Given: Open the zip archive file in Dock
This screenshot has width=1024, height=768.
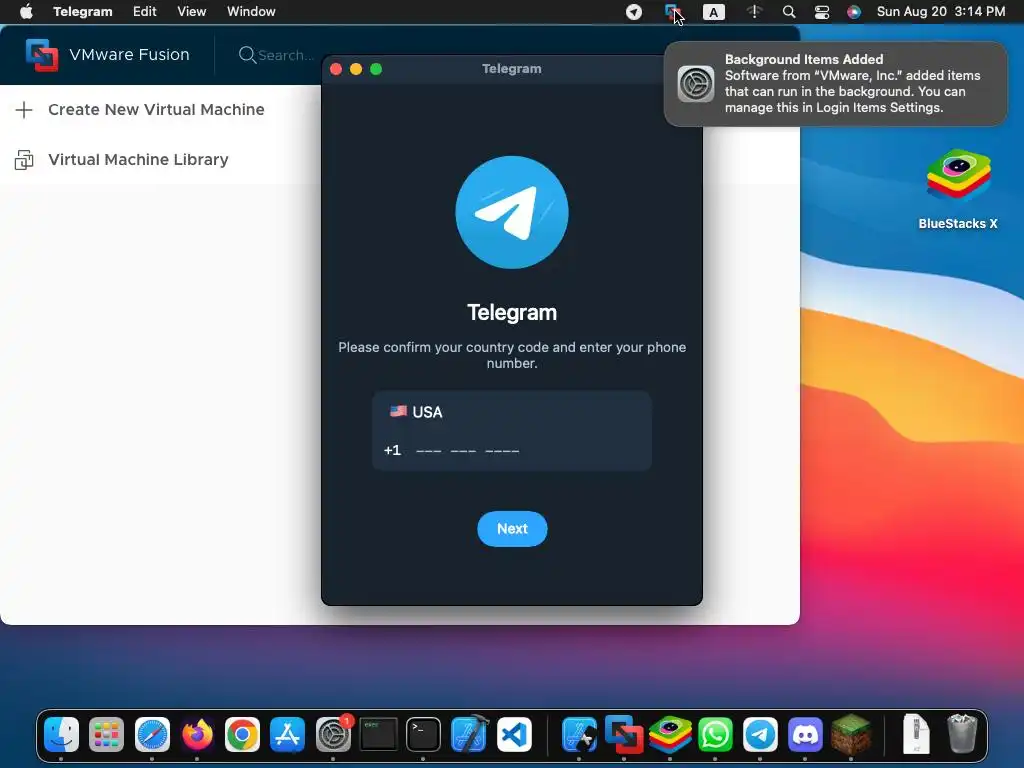Looking at the screenshot, I should [916, 734].
